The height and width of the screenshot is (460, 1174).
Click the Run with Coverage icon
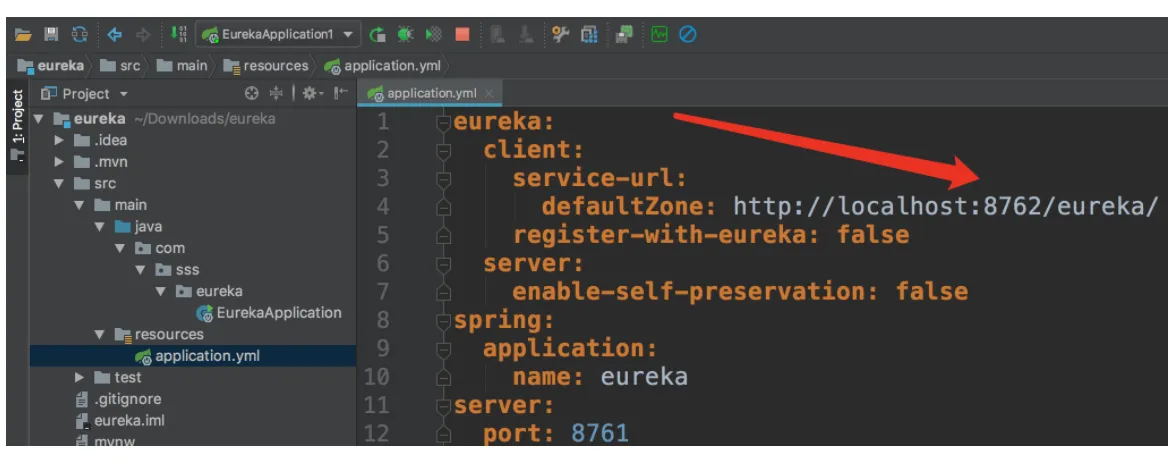point(434,34)
